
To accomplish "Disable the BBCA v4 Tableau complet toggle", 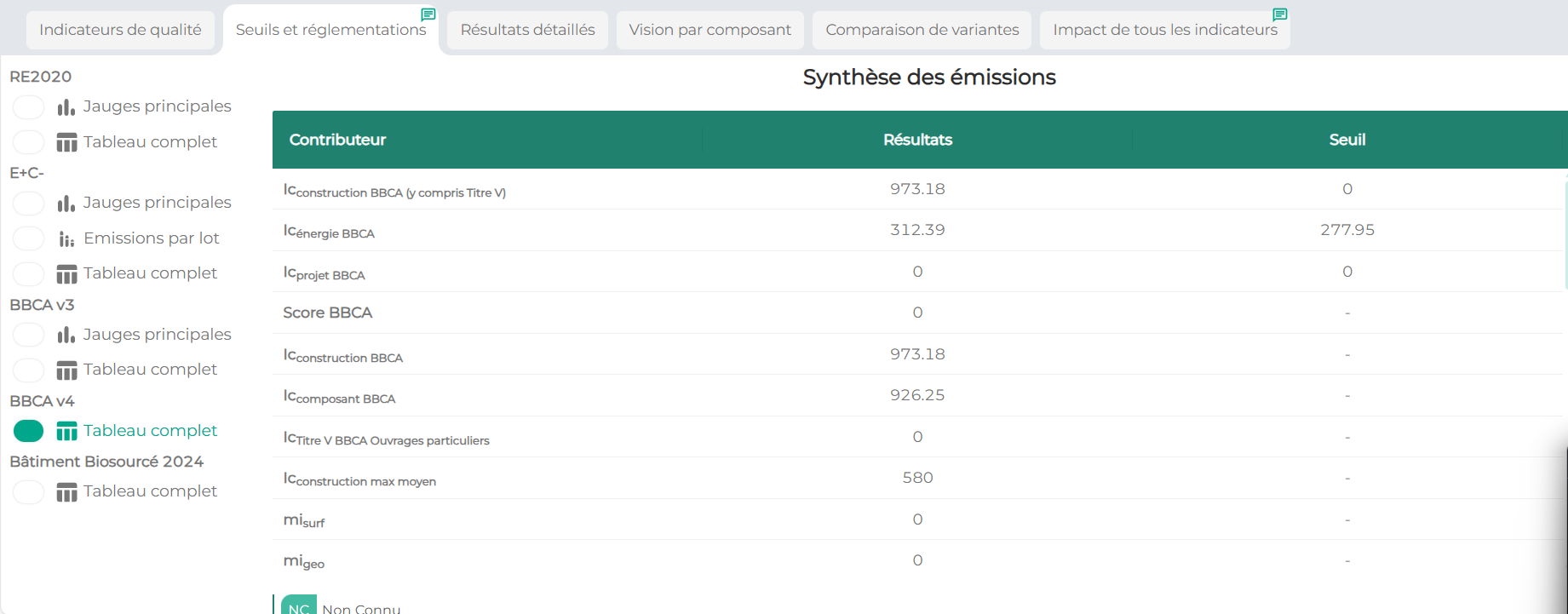I will tap(29, 432).
